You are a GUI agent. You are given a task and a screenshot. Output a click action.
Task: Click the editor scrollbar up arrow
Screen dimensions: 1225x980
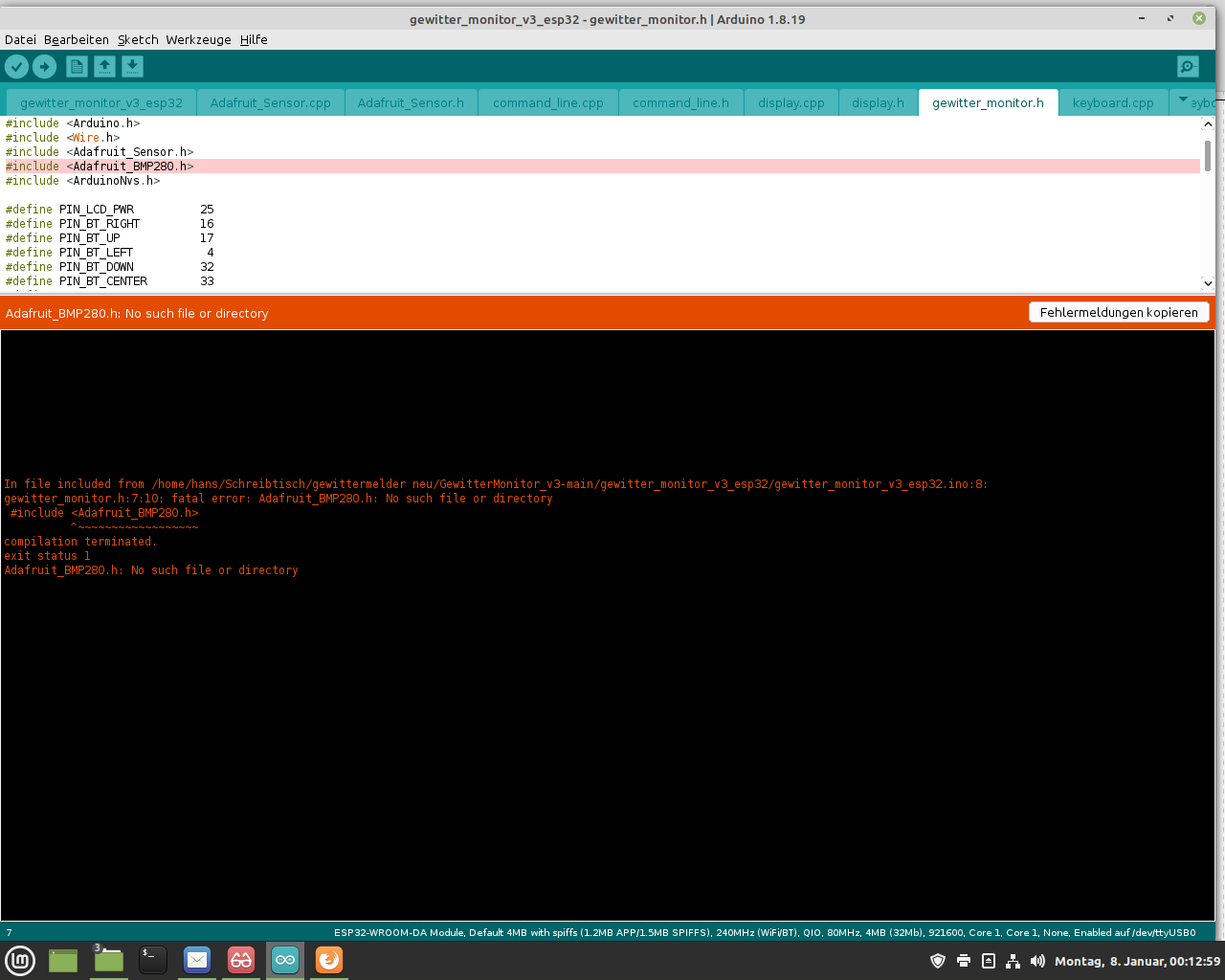click(1208, 124)
